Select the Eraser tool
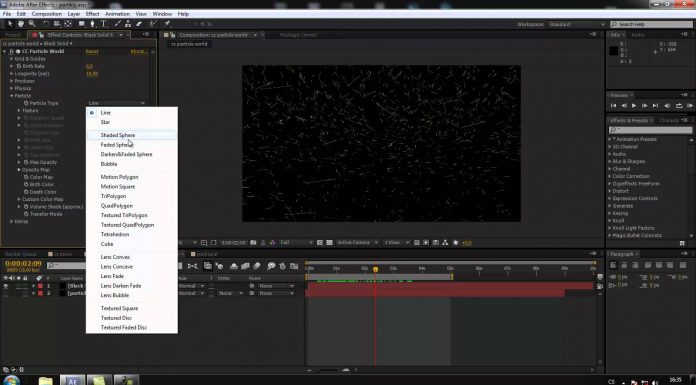Image resolution: width=696 pixels, height=385 pixels. 139,24
